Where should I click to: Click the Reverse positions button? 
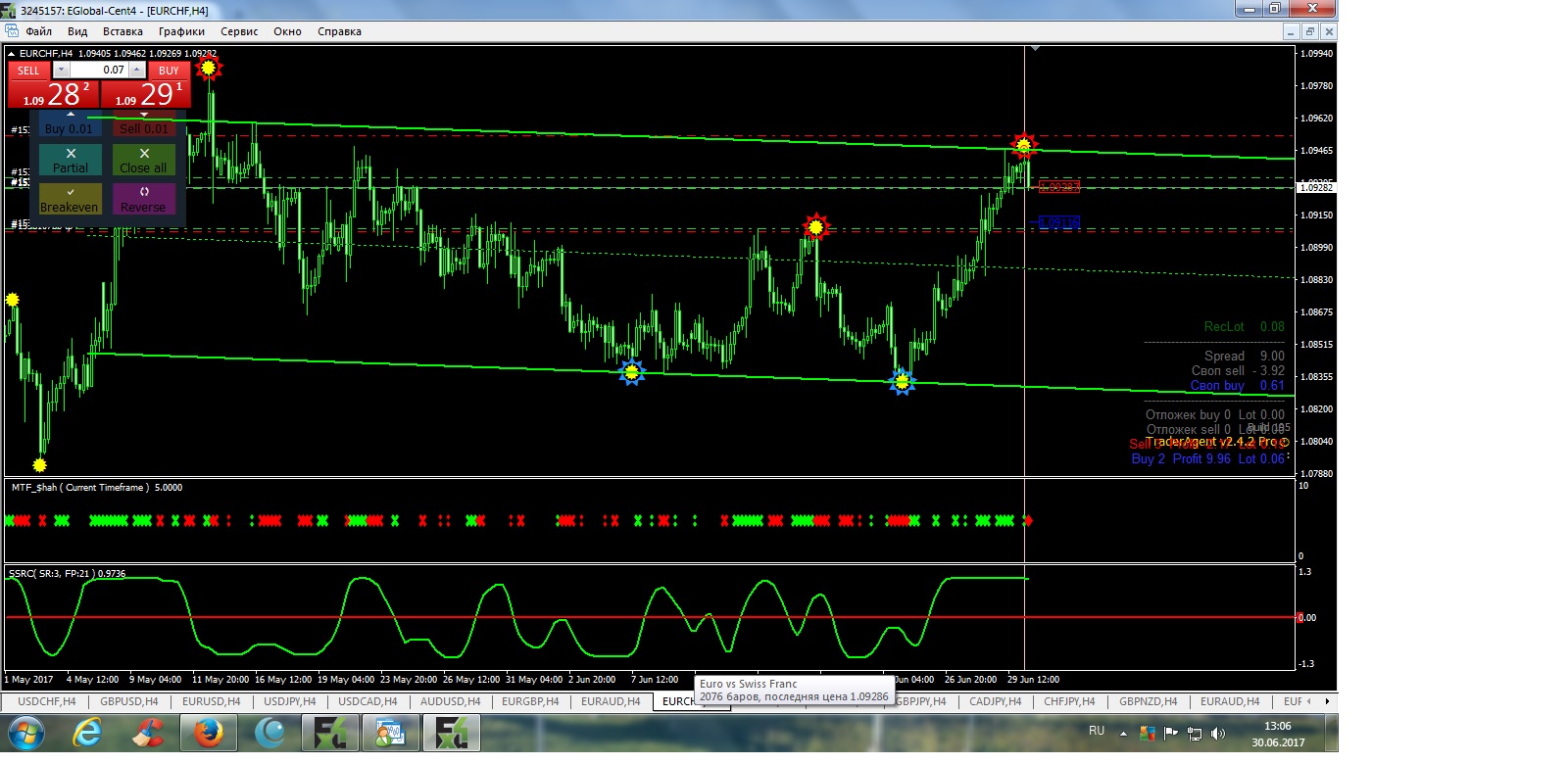click(144, 199)
